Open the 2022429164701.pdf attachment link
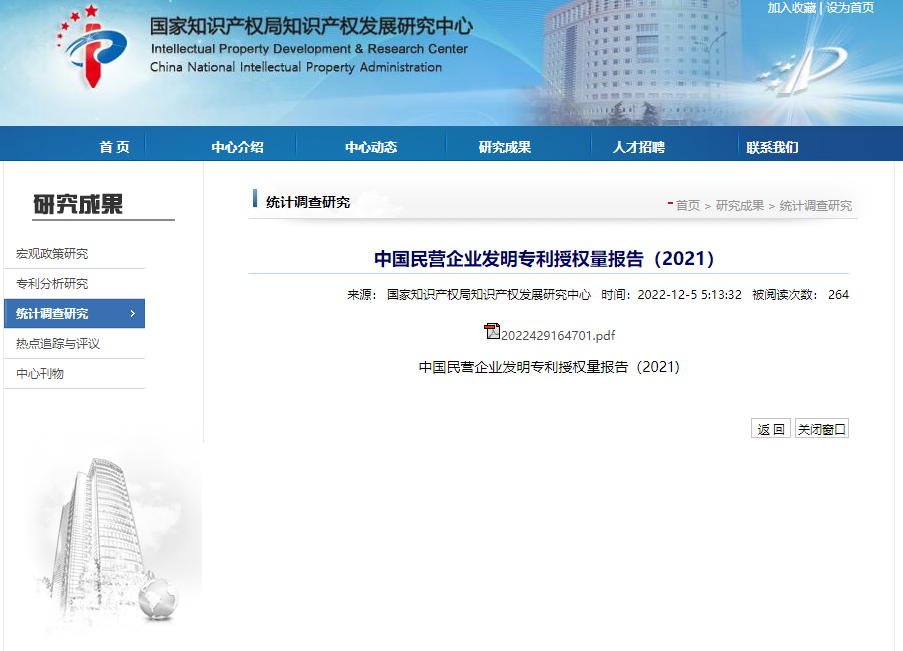 (x=558, y=335)
